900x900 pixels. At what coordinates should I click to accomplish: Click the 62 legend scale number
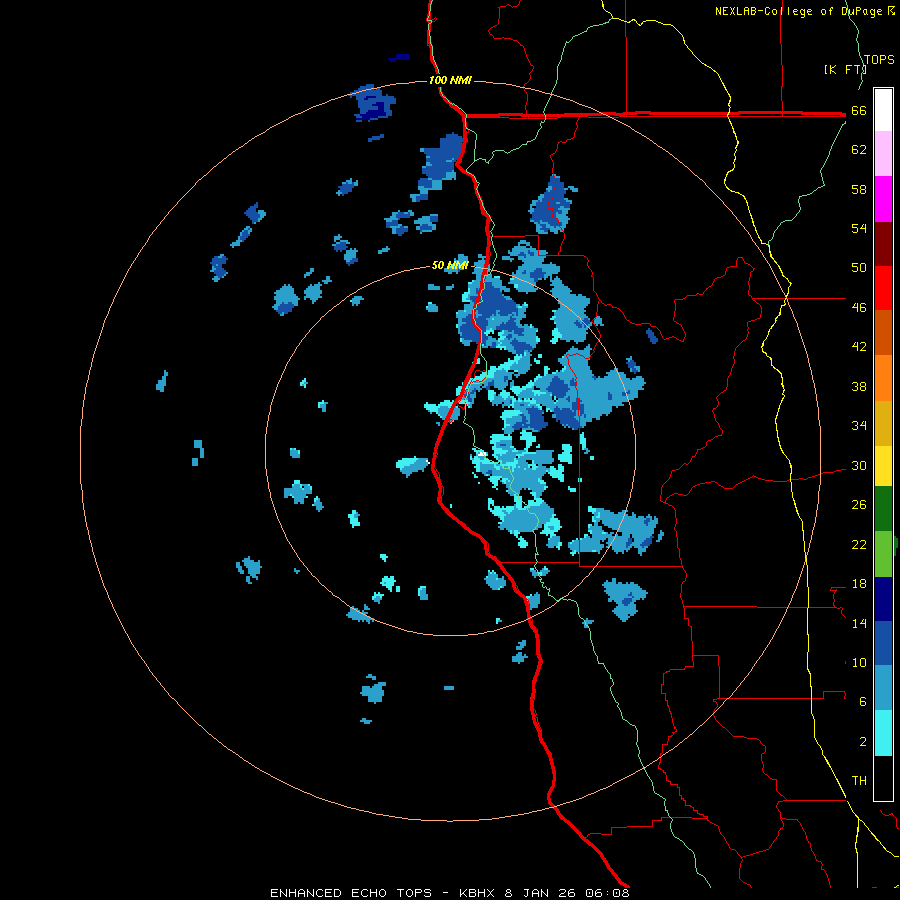[x=859, y=150]
